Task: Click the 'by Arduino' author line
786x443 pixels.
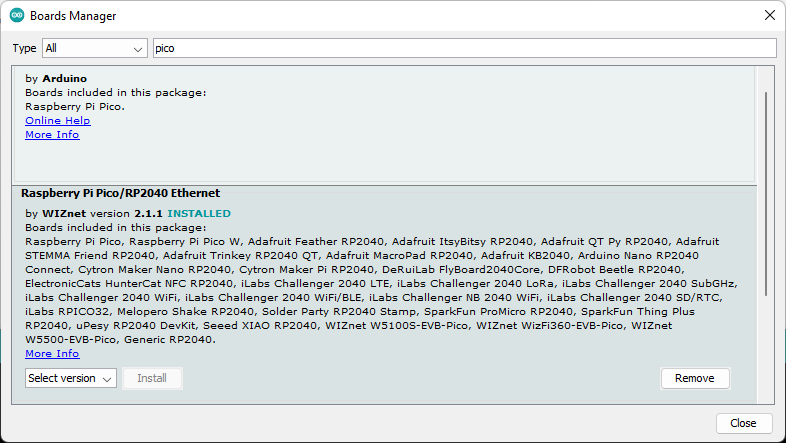Action: coord(56,78)
